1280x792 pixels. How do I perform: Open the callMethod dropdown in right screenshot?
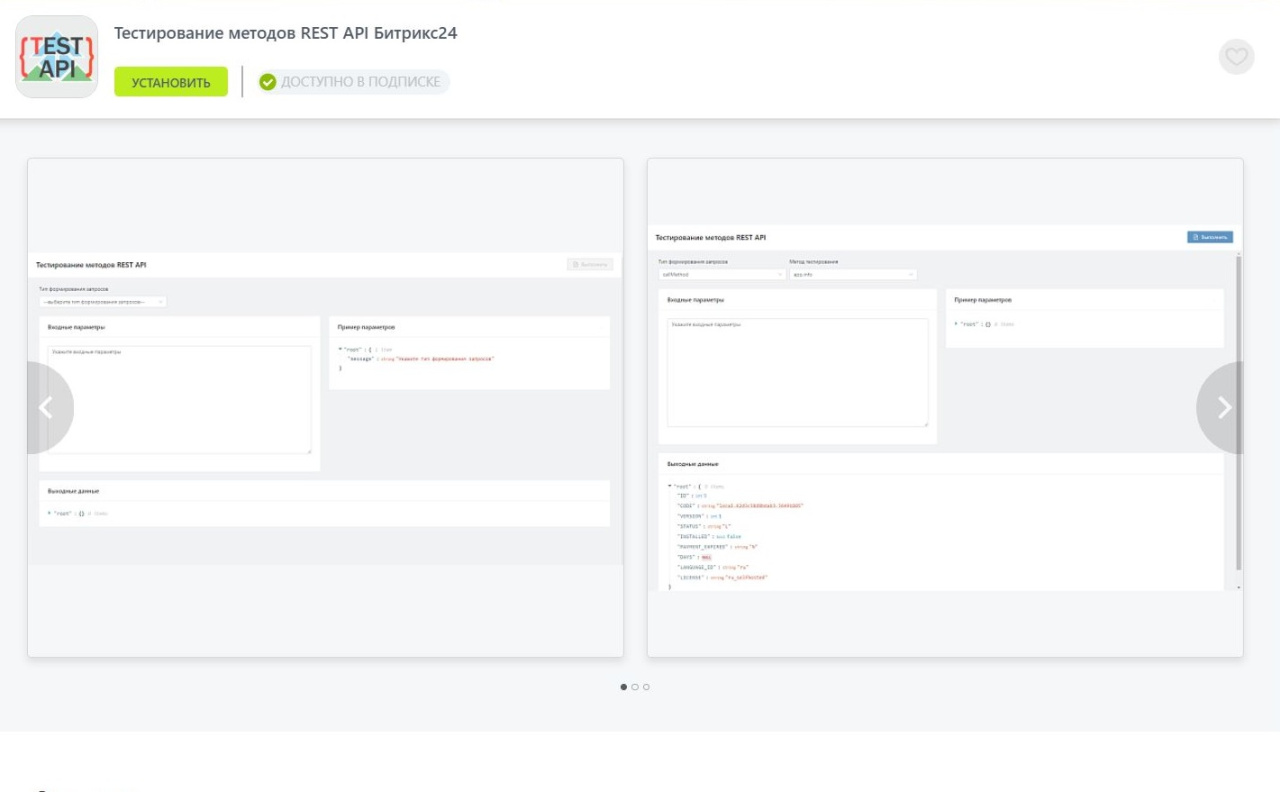click(721, 274)
